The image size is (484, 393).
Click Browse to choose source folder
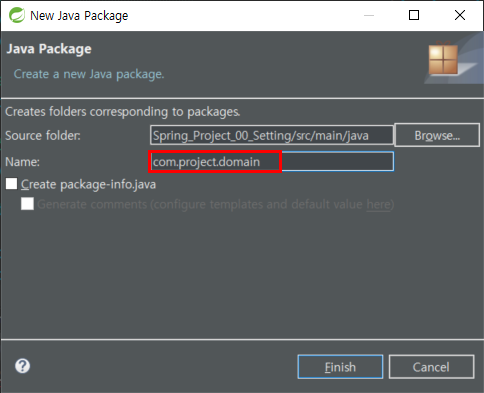(x=437, y=135)
